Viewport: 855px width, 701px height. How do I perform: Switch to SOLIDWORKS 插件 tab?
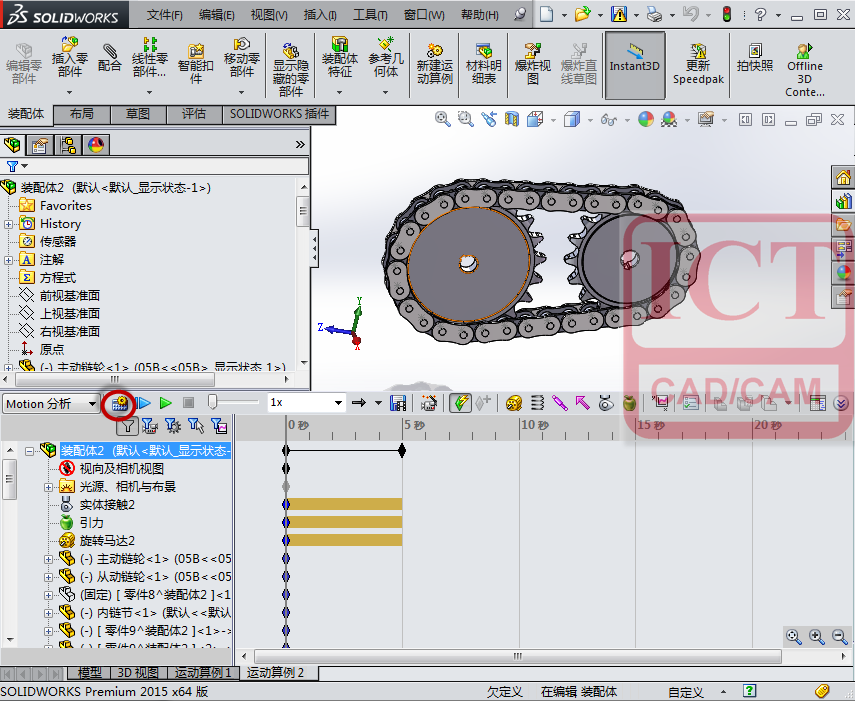(x=279, y=114)
